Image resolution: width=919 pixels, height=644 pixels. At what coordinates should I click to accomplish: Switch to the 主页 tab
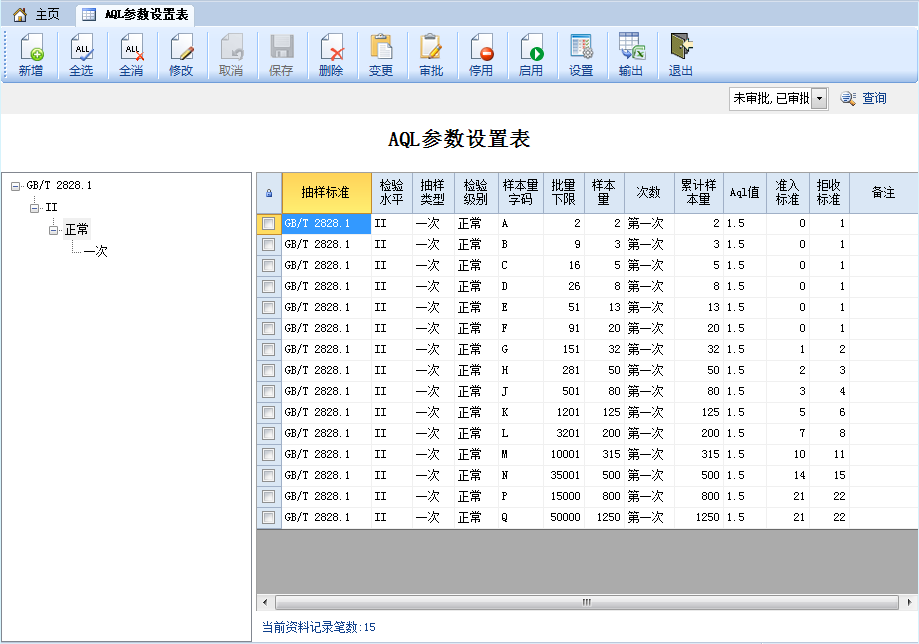39,15
